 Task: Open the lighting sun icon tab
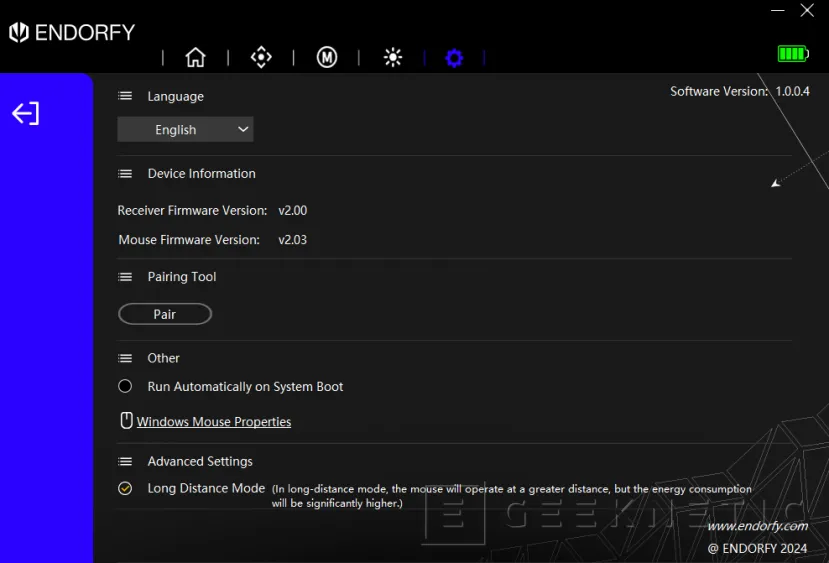(x=393, y=57)
